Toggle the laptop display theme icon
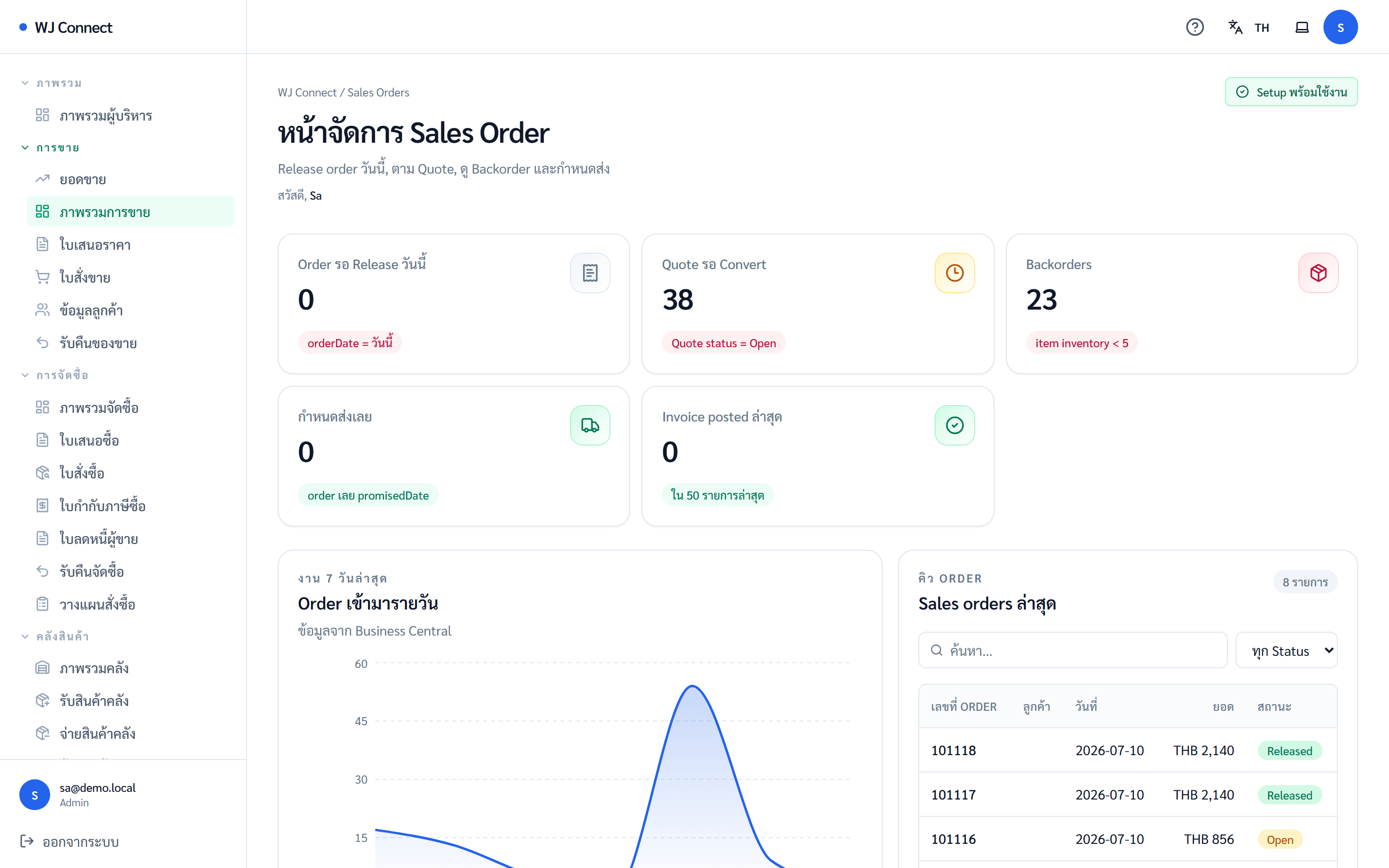This screenshot has height=868, width=1389. tap(1302, 27)
